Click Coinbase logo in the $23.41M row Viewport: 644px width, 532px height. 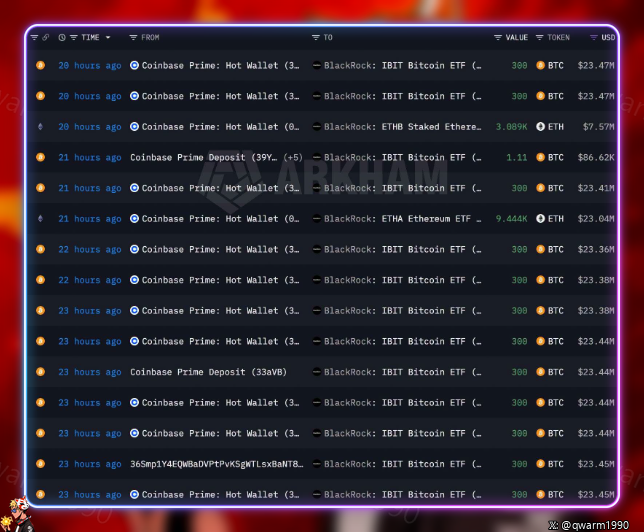coord(134,188)
